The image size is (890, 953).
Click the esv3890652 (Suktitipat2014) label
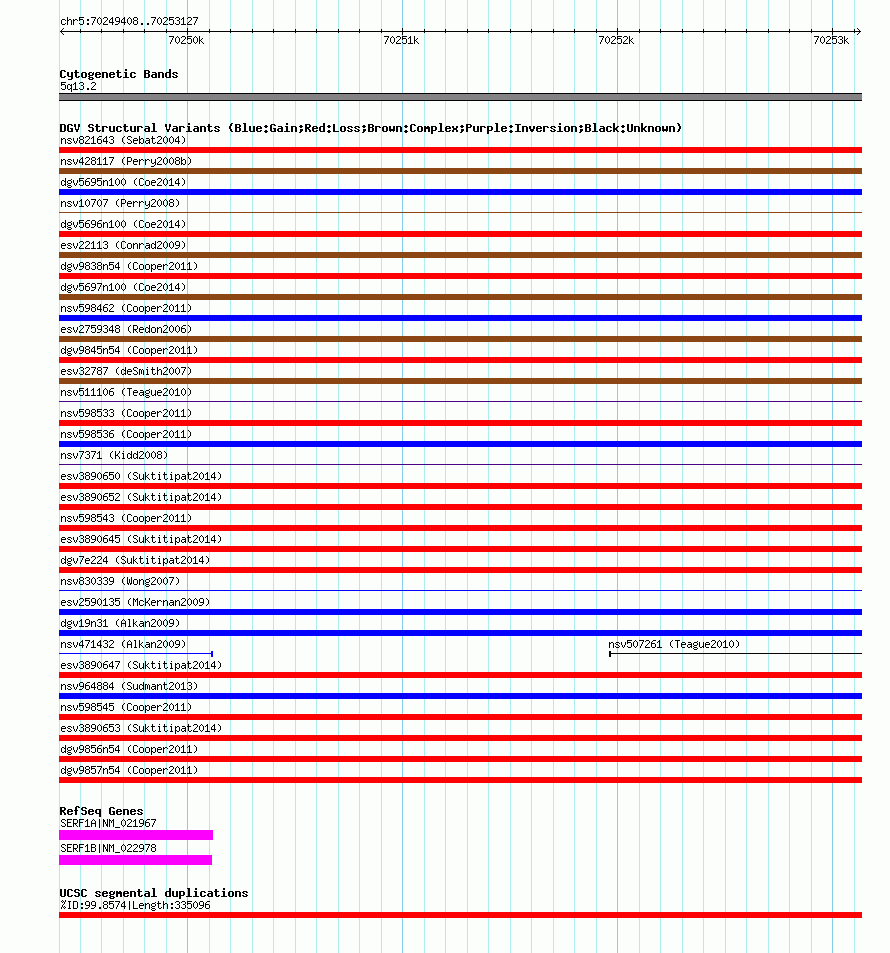click(141, 497)
